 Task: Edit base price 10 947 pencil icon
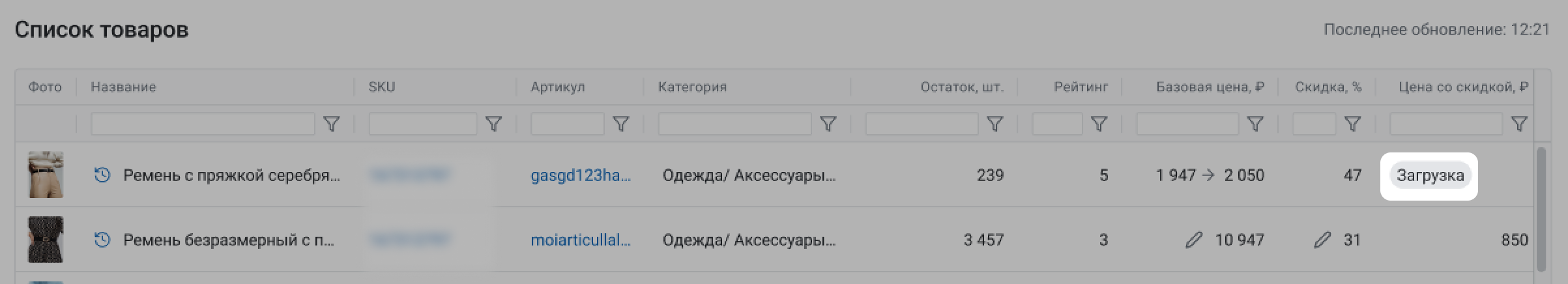(1193, 240)
